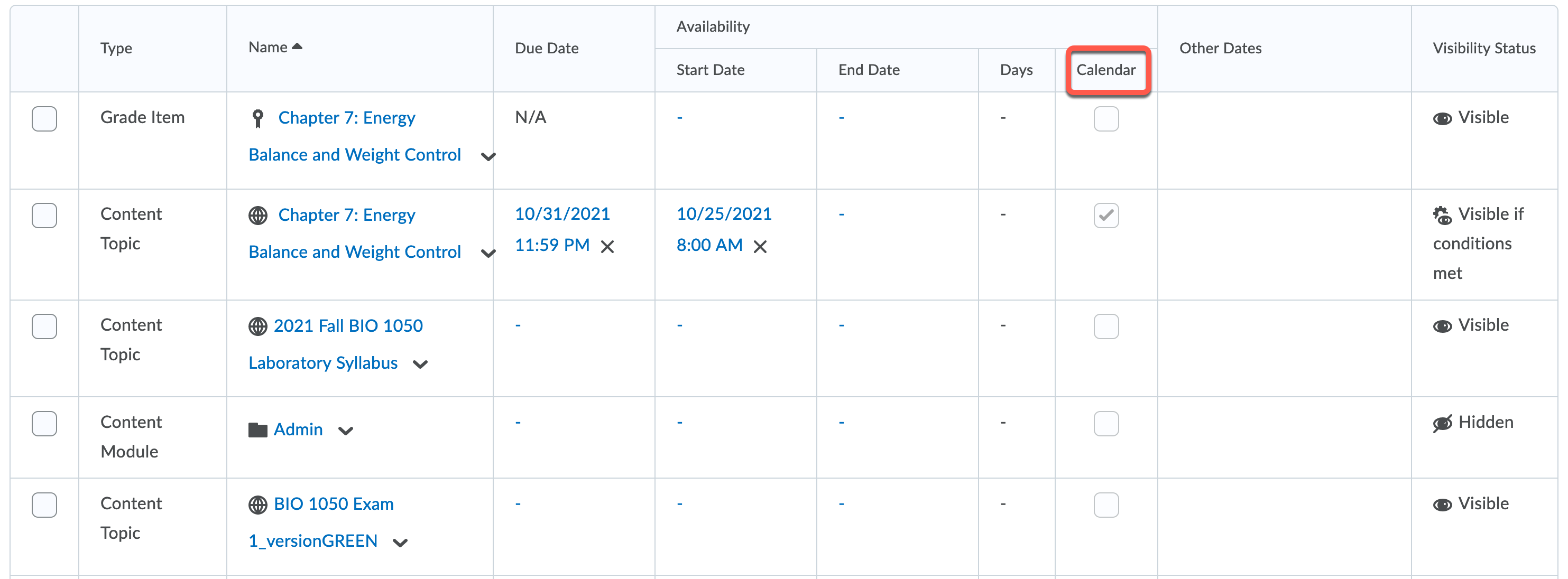Select the Grade Item row checkbox

click(x=44, y=118)
